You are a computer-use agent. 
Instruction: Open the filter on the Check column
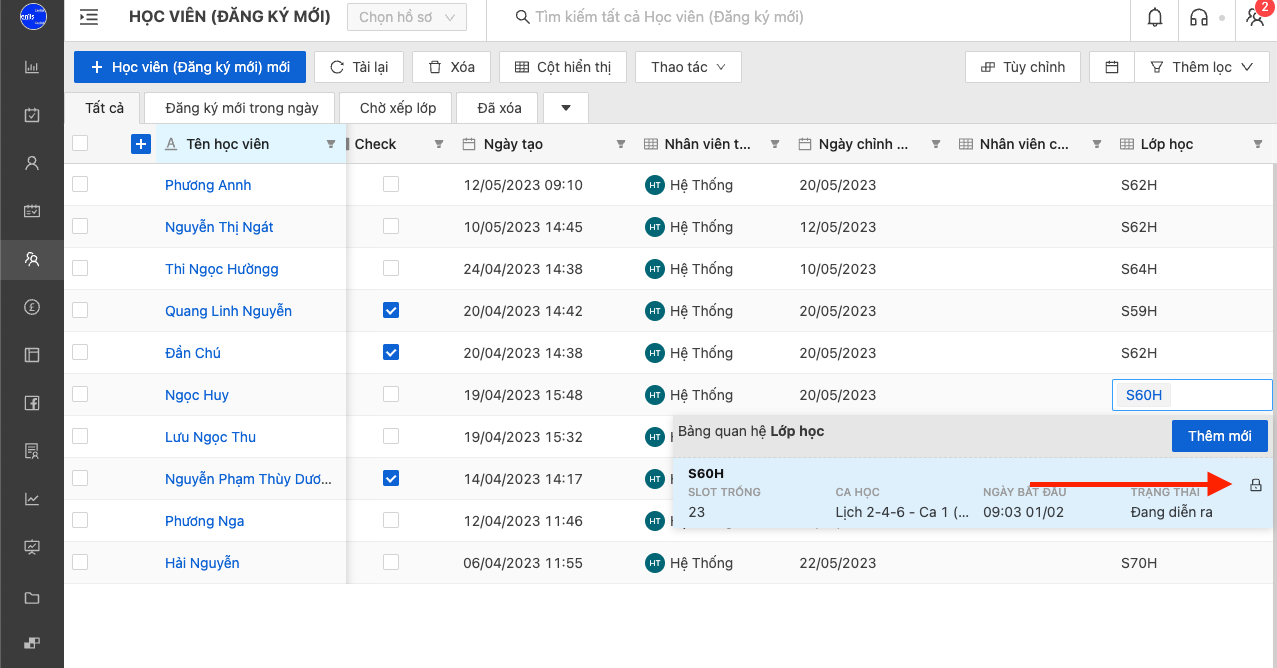coord(438,144)
